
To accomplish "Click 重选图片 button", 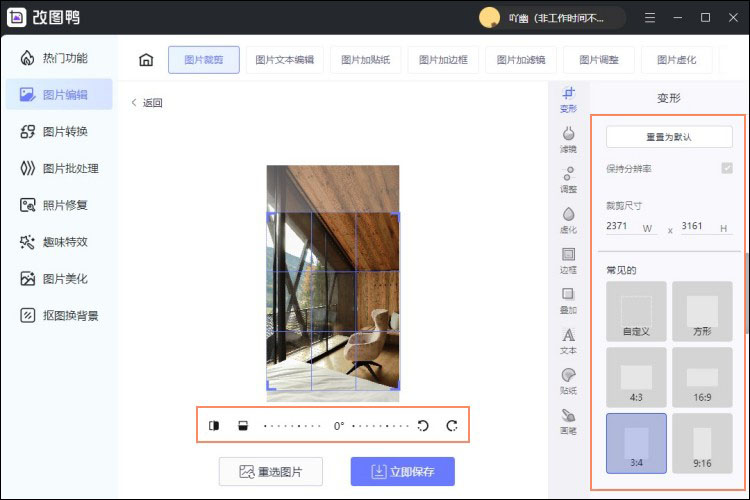I will click(271, 472).
